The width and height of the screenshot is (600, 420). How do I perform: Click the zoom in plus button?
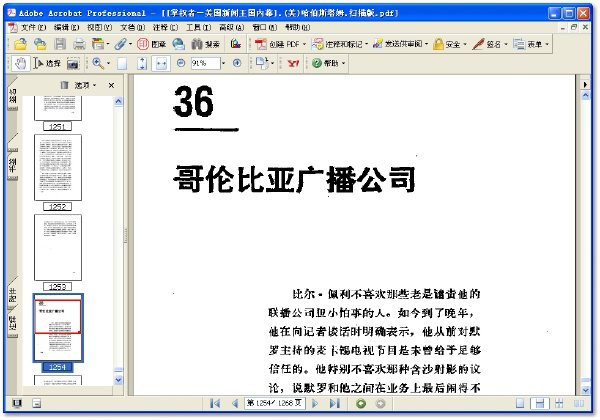click(237, 63)
